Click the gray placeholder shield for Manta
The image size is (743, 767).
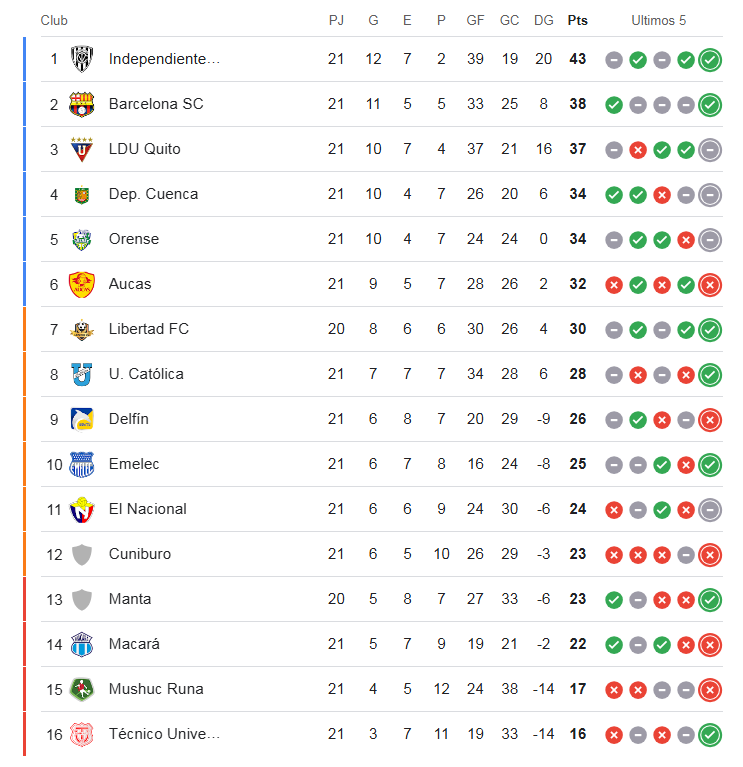(82, 599)
